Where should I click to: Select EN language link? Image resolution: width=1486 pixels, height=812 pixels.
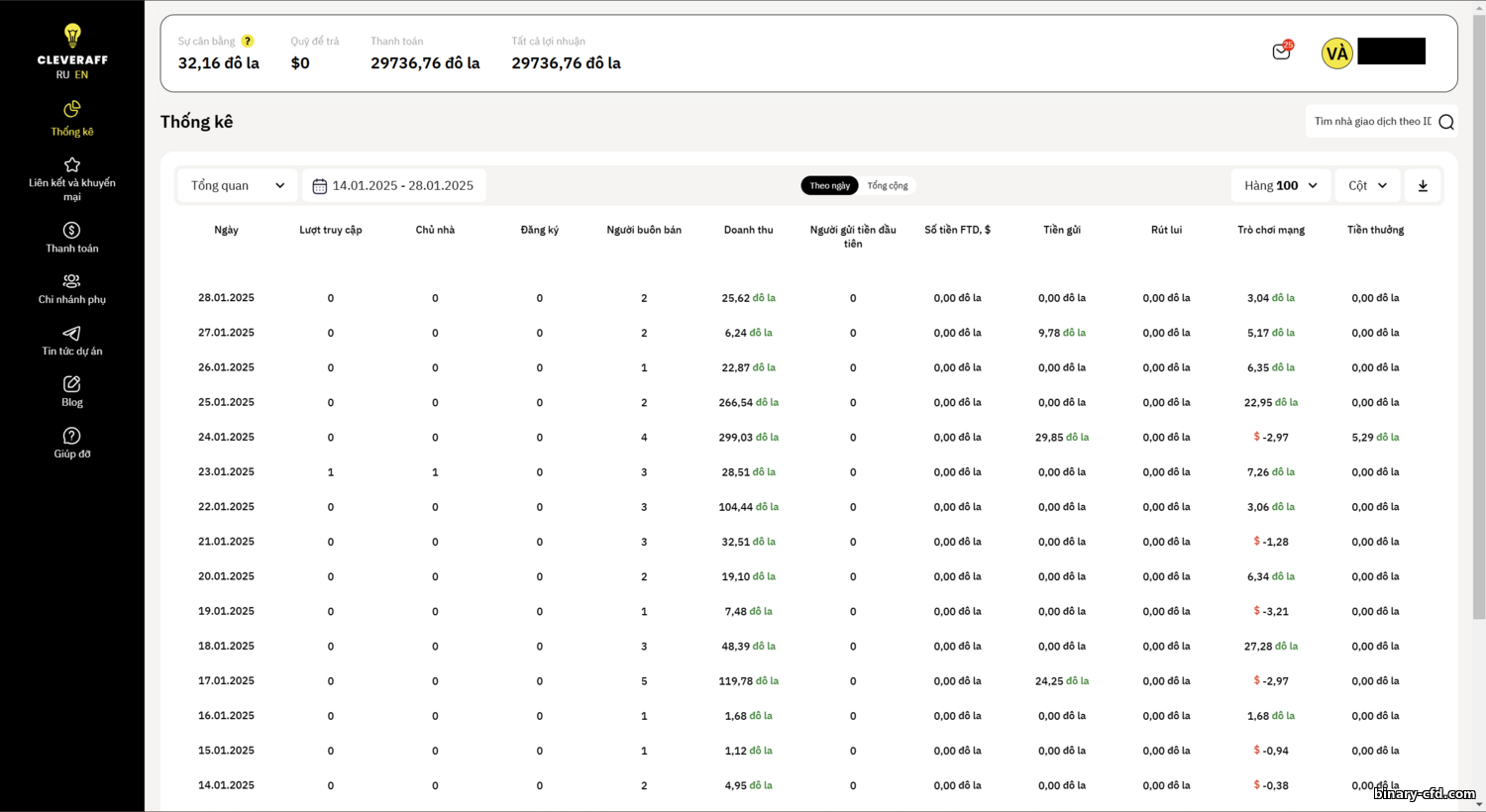[x=81, y=75]
